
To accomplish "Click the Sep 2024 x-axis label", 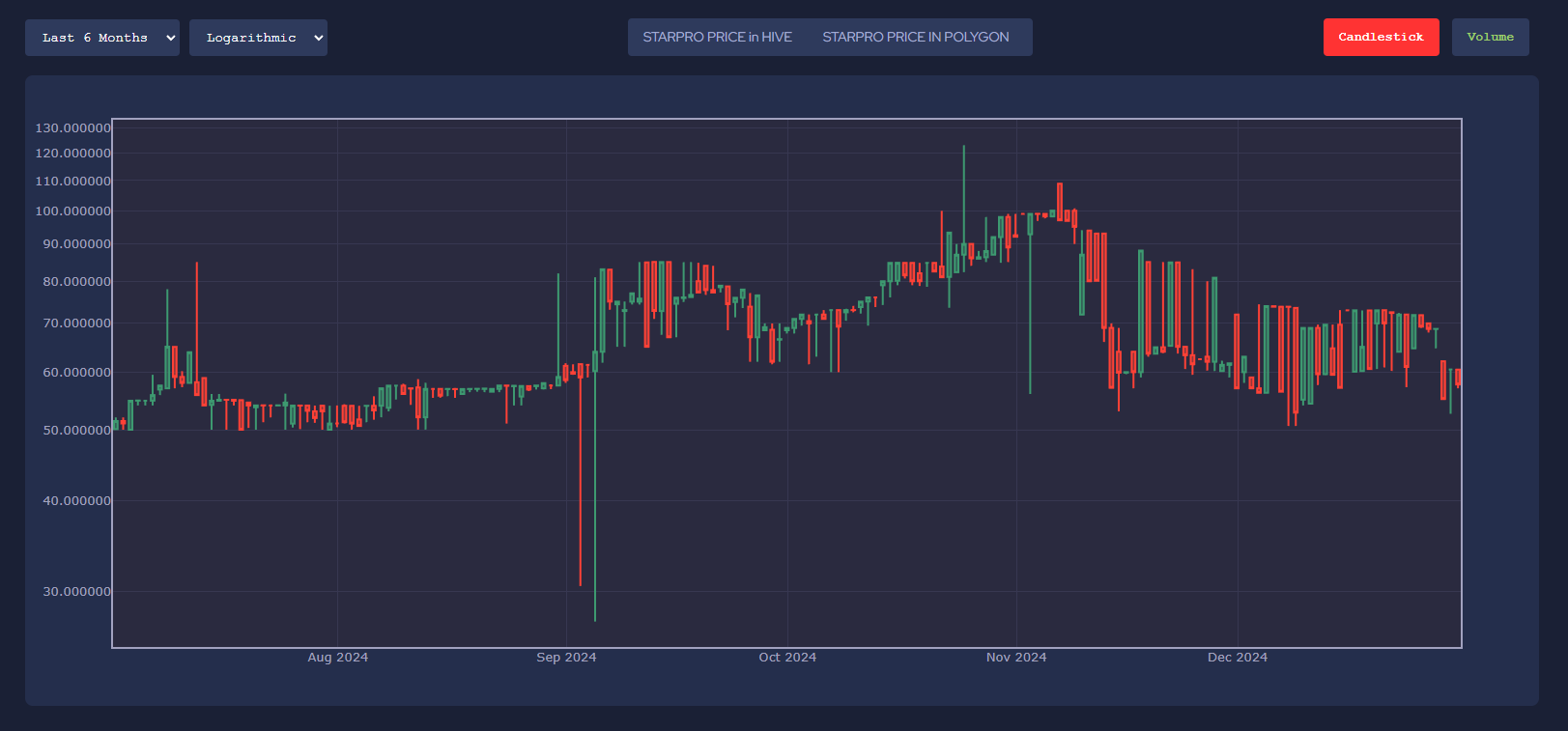I will [x=566, y=658].
